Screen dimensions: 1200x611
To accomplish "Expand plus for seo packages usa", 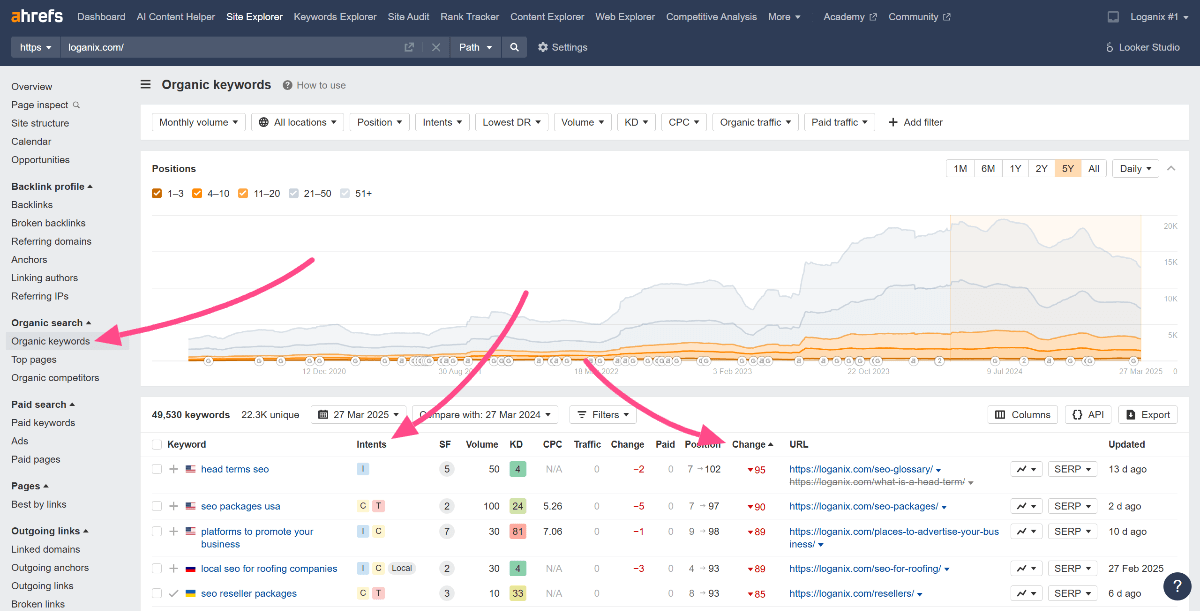I will (174, 506).
